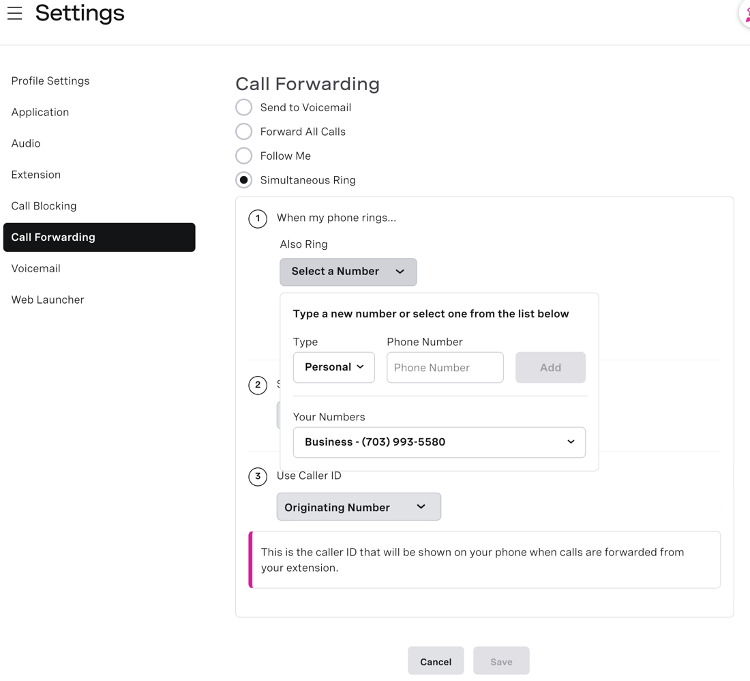This screenshot has height=681, width=750.
Task: Click into the Phone Number input field
Action: pos(445,367)
